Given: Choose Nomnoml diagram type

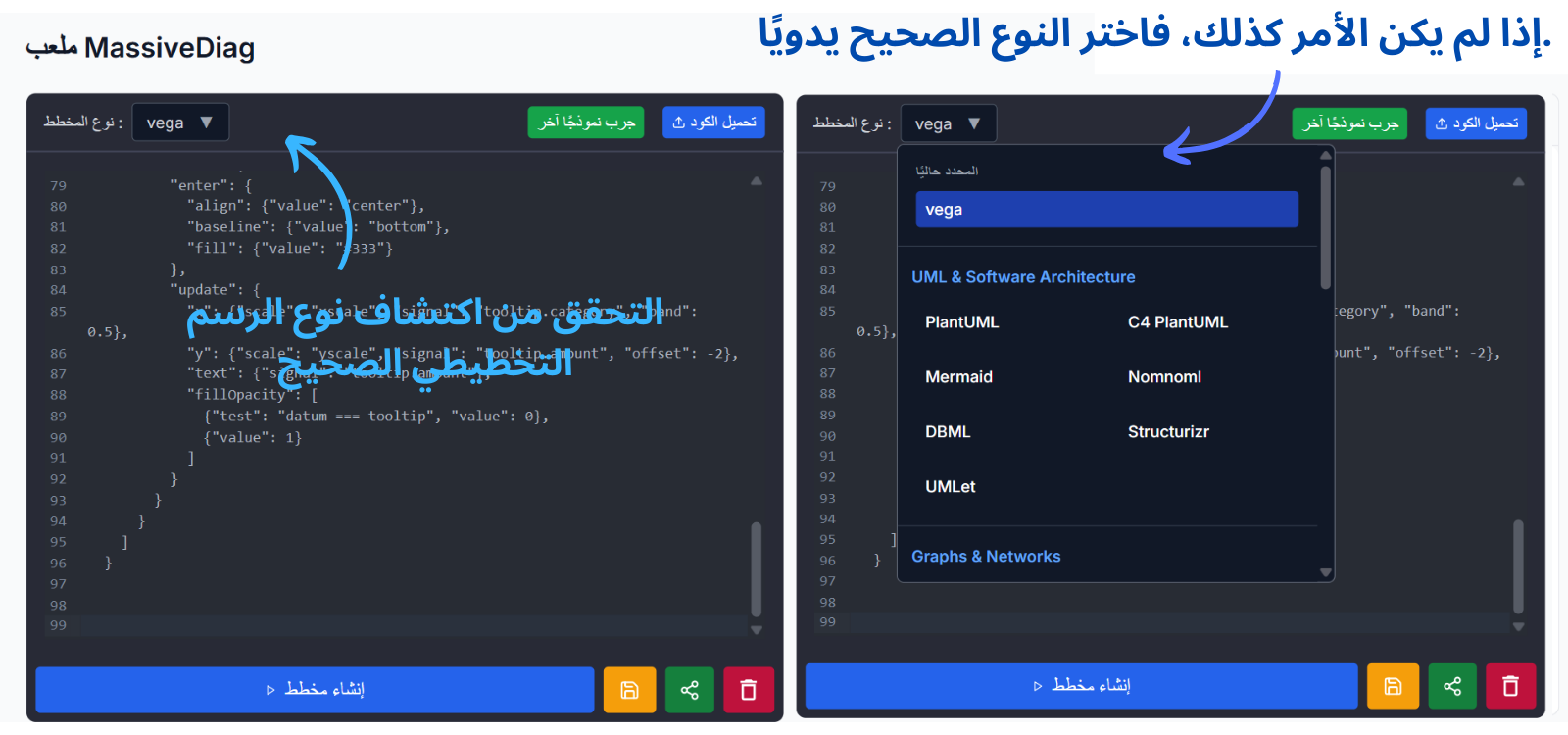Looking at the screenshot, I should (1164, 377).
